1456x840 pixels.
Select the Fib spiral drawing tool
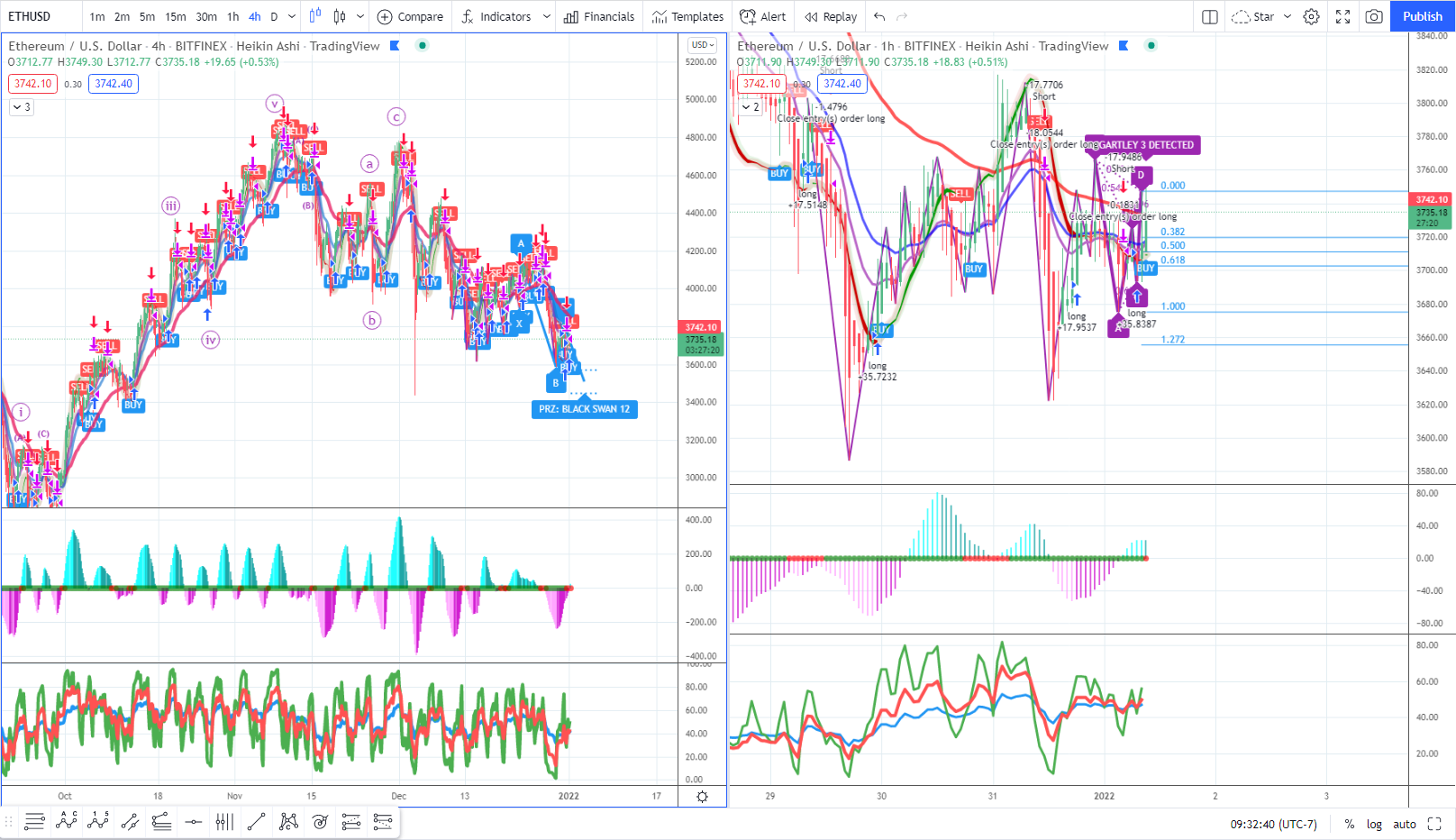click(x=320, y=821)
